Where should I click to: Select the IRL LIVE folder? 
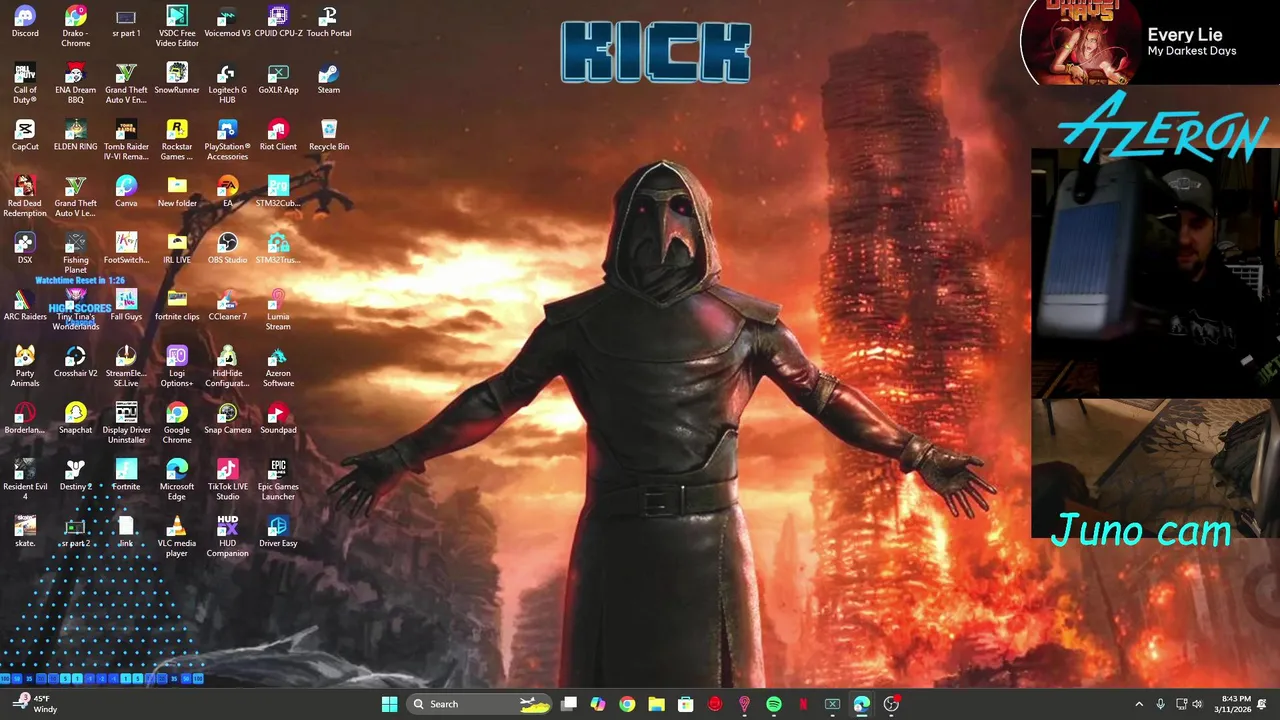point(177,249)
